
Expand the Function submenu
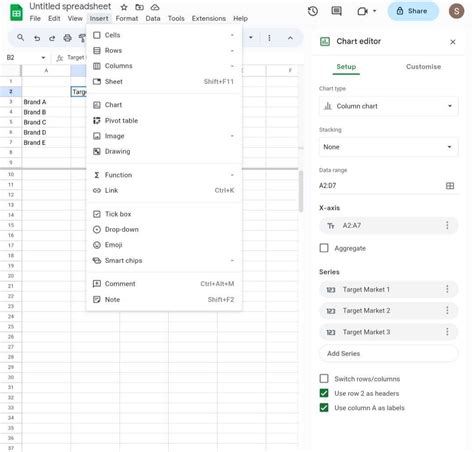(x=164, y=175)
